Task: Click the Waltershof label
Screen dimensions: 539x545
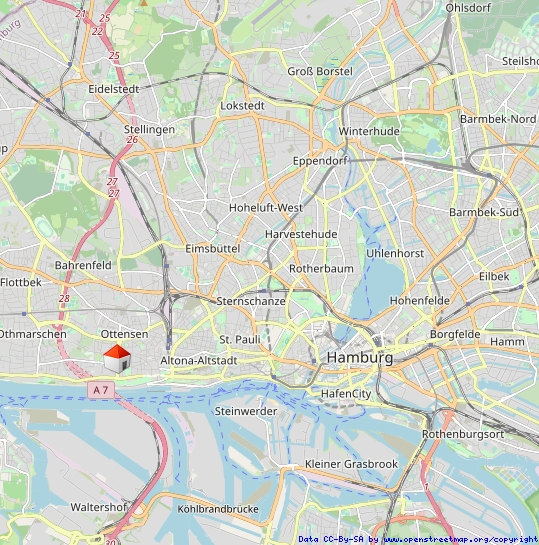Action: (99, 507)
